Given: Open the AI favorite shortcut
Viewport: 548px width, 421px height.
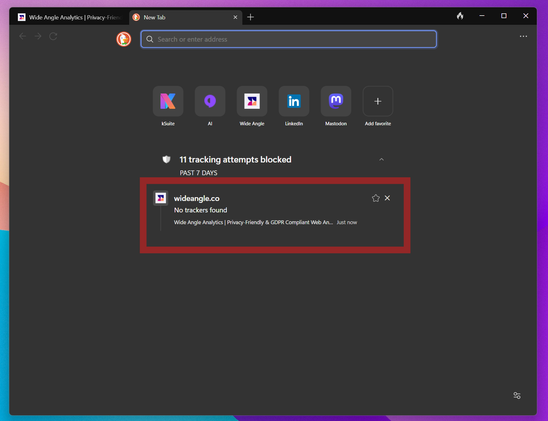Looking at the screenshot, I should pyautogui.click(x=210, y=101).
